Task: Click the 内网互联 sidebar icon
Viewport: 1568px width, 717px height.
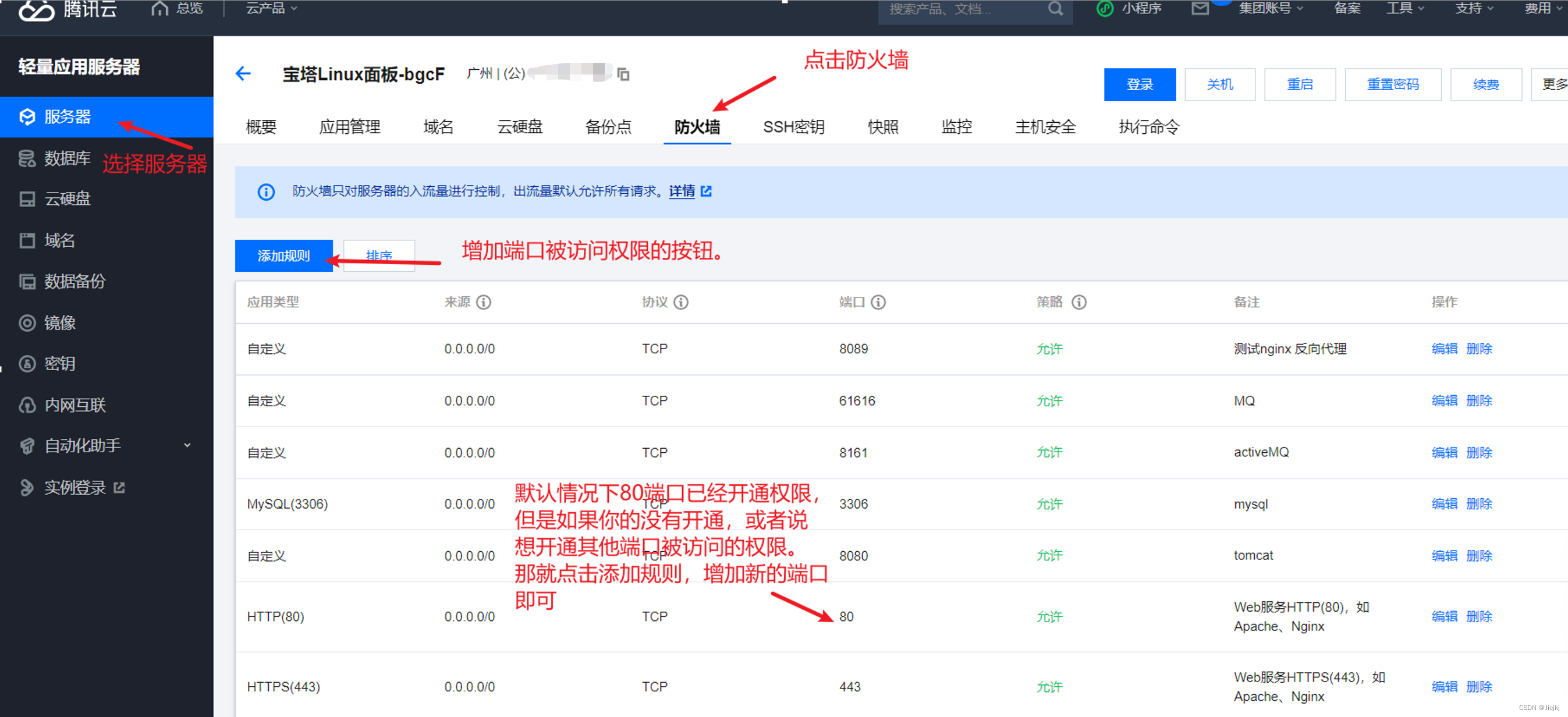Action: tap(27, 404)
